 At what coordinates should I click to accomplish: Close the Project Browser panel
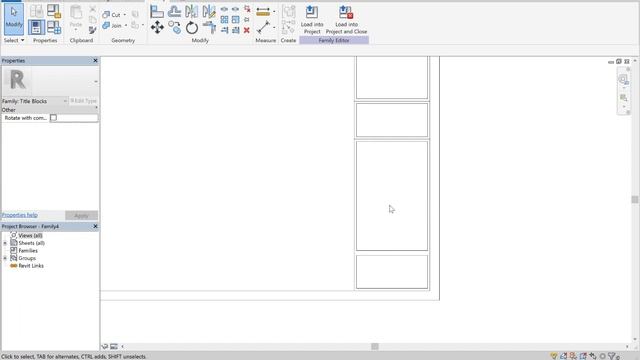tap(96, 226)
